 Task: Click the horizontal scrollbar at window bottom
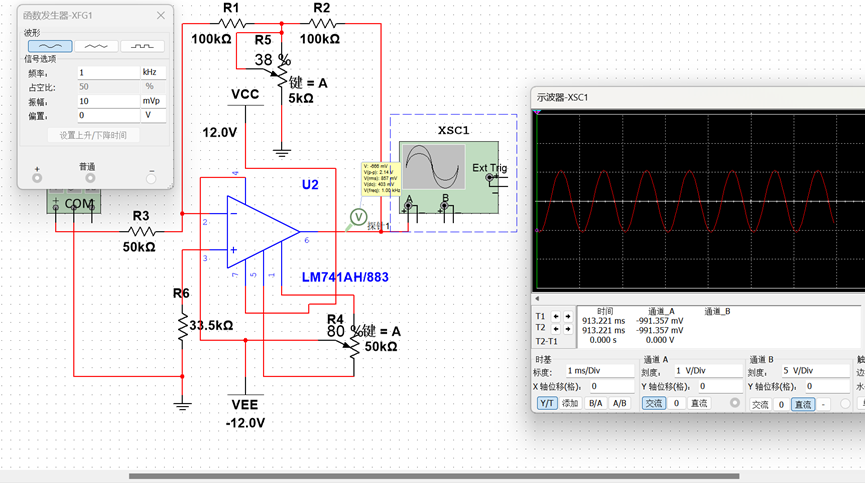pos(434,476)
